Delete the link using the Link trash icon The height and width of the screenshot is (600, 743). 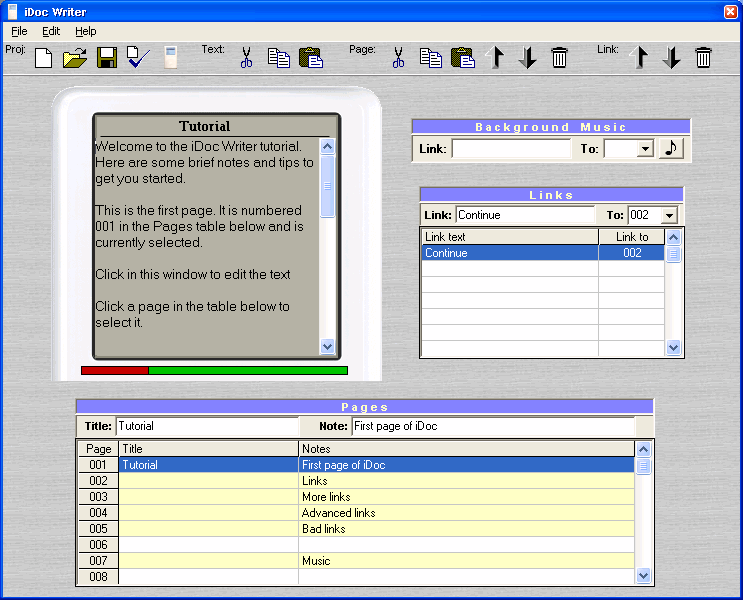703,58
